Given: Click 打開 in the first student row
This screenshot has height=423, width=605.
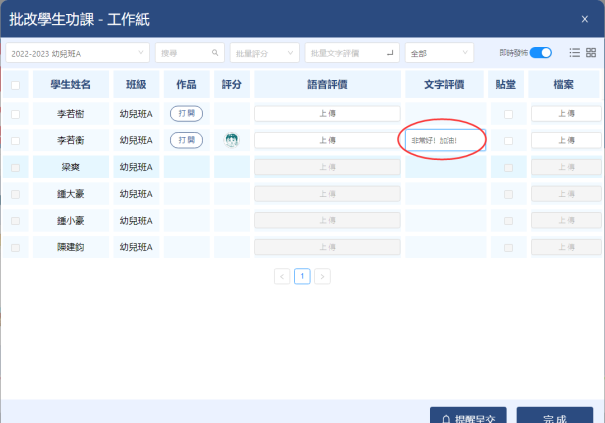Looking at the screenshot, I should [x=186, y=114].
